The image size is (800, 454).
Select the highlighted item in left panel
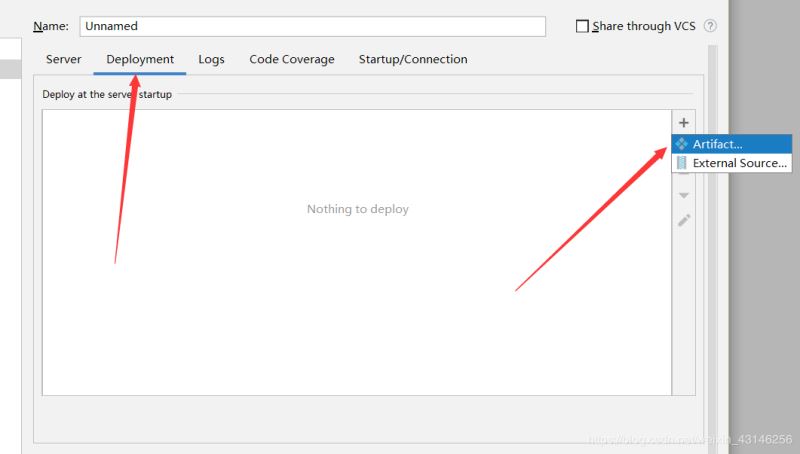point(10,69)
